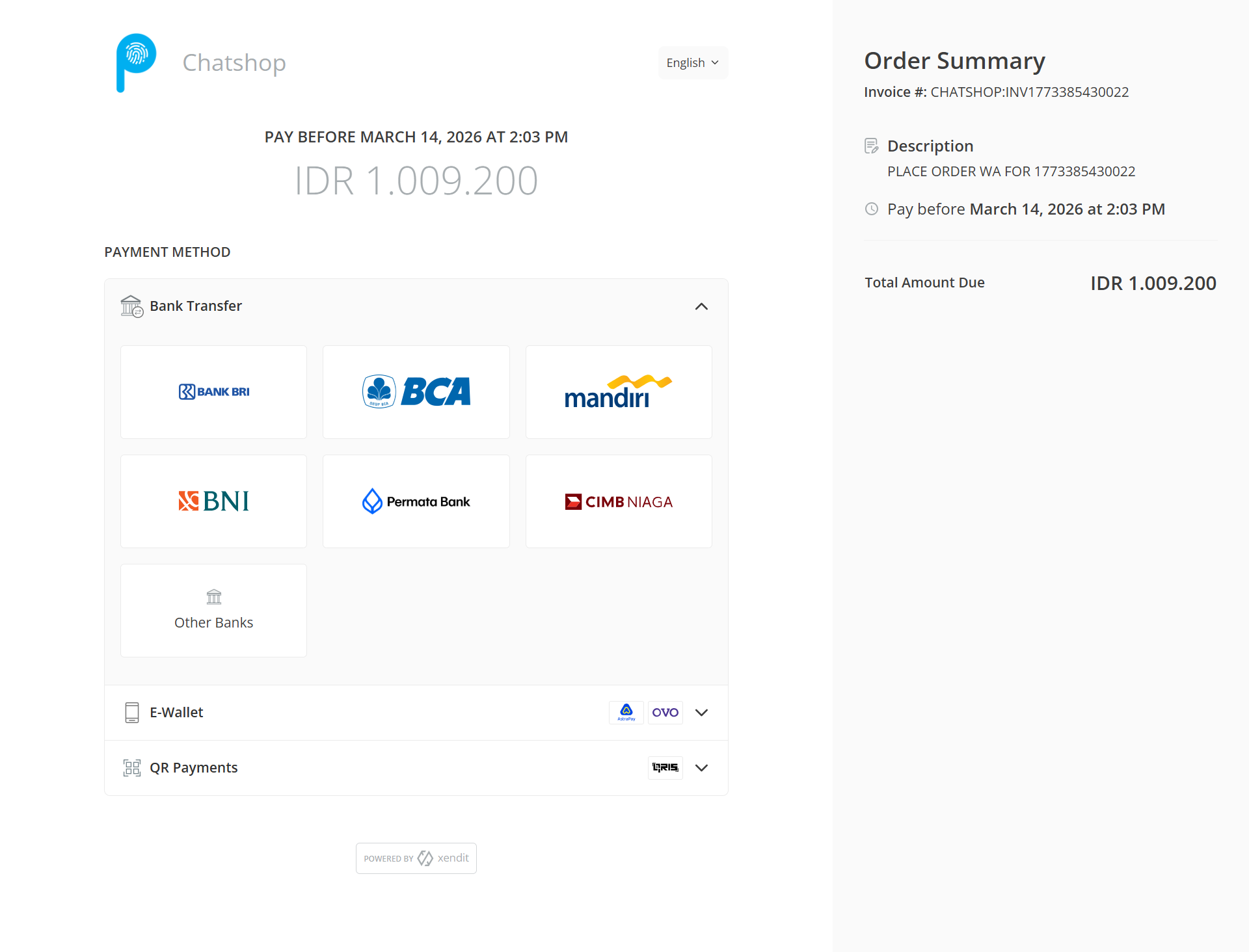Select BNI bank transfer option
Image resolution: width=1249 pixels, height=952 pixels.
click(x=213, y=501)
